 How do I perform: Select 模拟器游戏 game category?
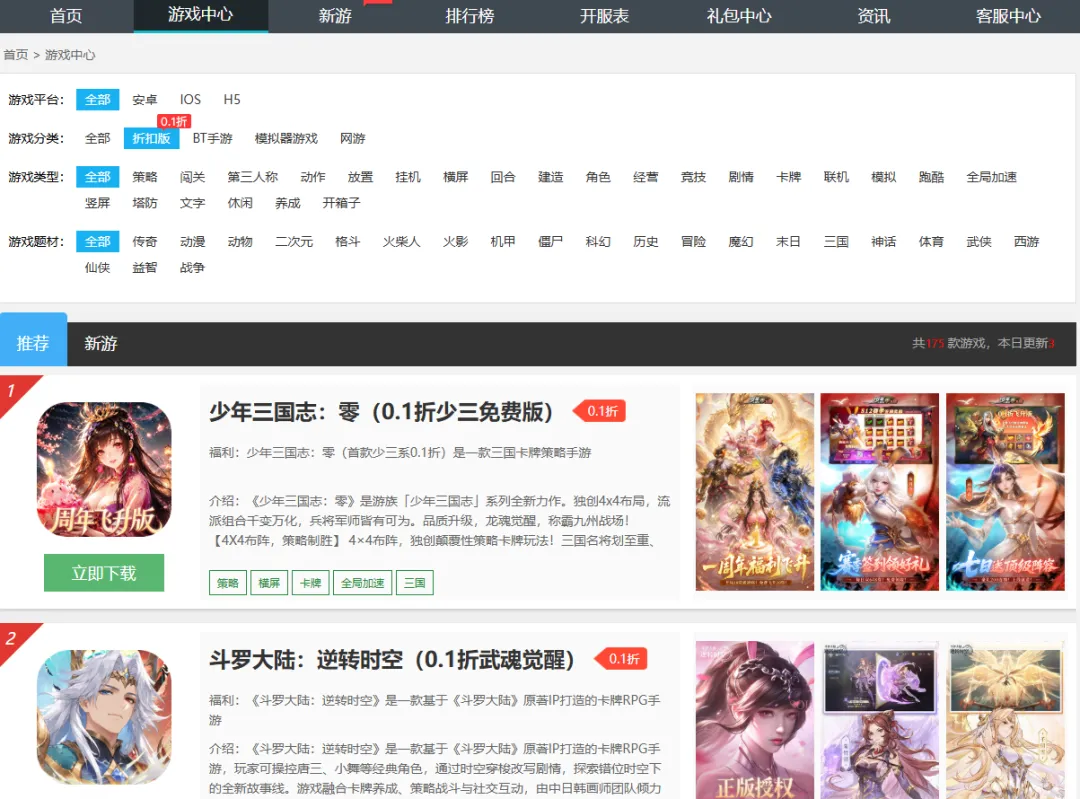[287, 138]
